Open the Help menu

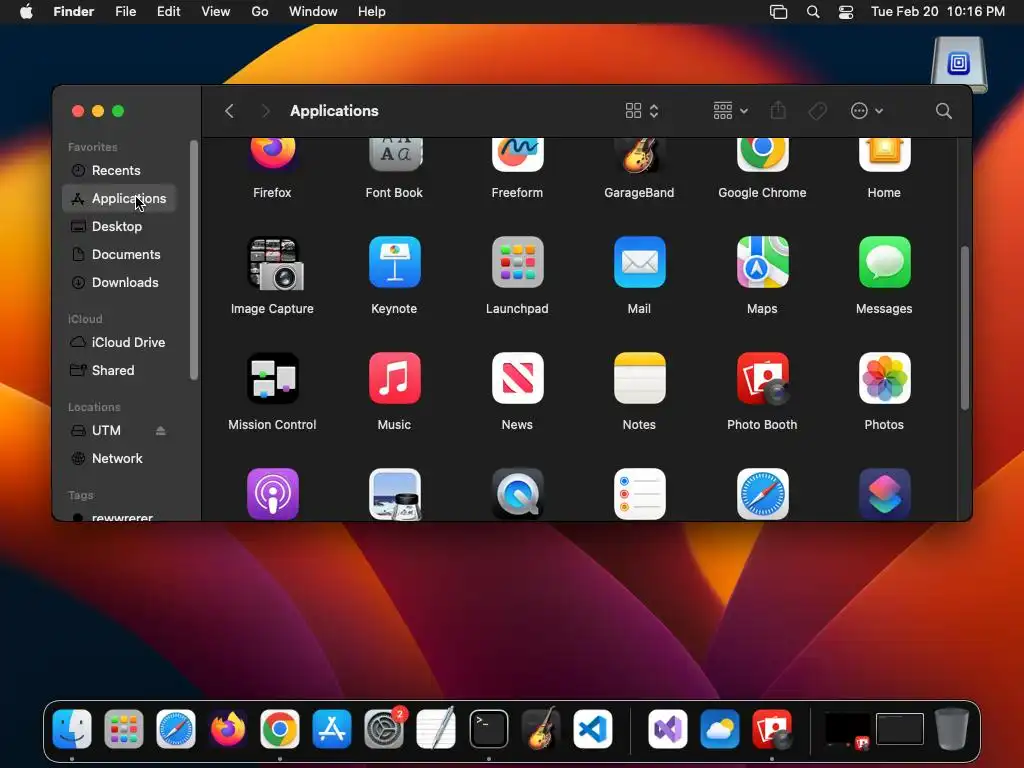click(x=372, y=12)
